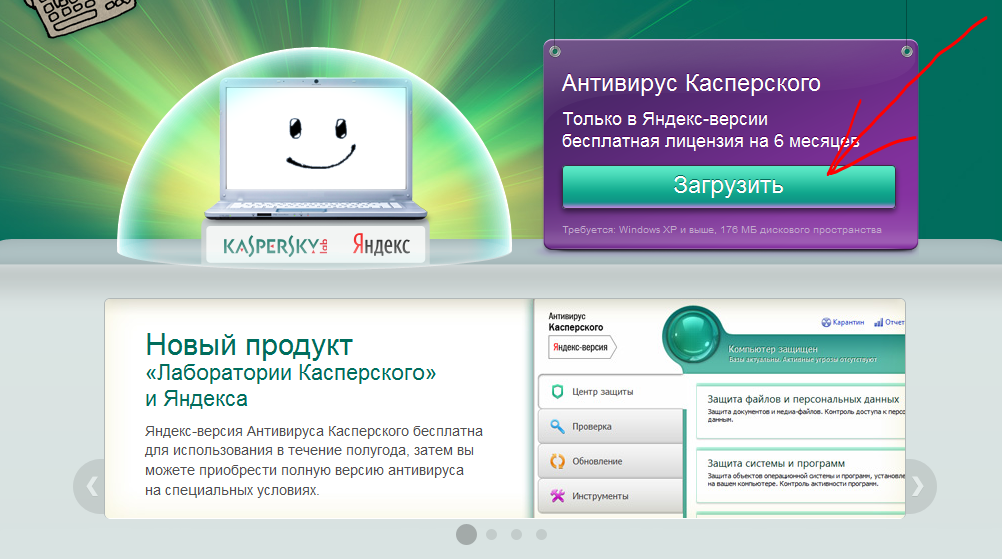Open Центр защиты tab in preview
Screen dimensions: 1002x559
click(x=611, y=392)
